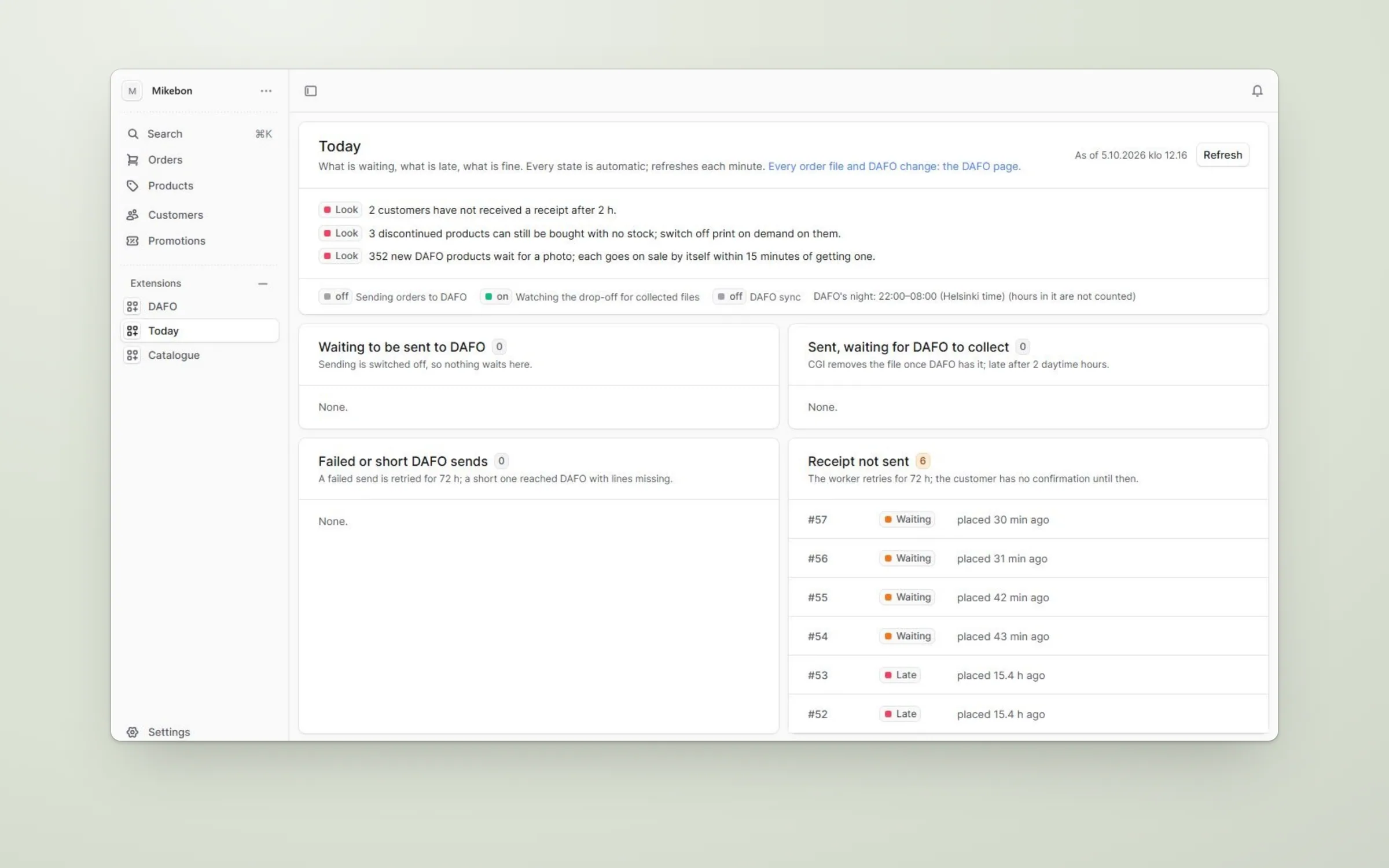This screenshot has height=868, width=1389.
Task: Click the Search magnifier icon
Action: (133, 134)
